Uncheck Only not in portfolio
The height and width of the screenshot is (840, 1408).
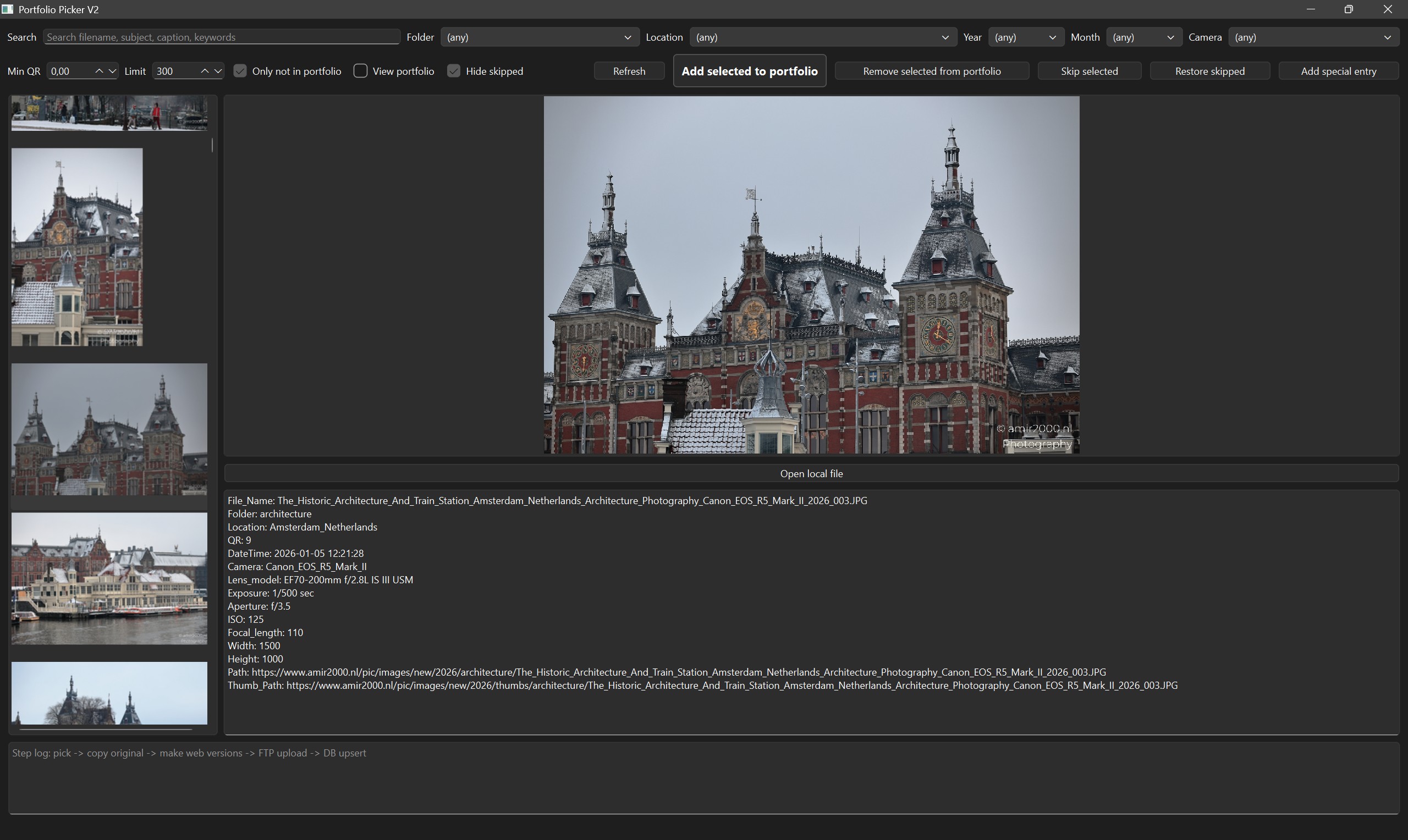tap(240, 71)
